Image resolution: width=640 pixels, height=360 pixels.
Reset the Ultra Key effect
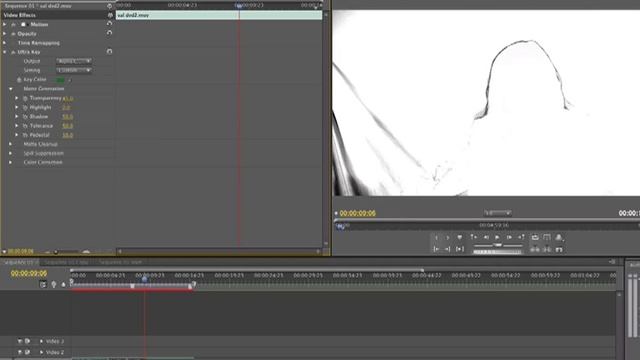[x=109, y=52]
